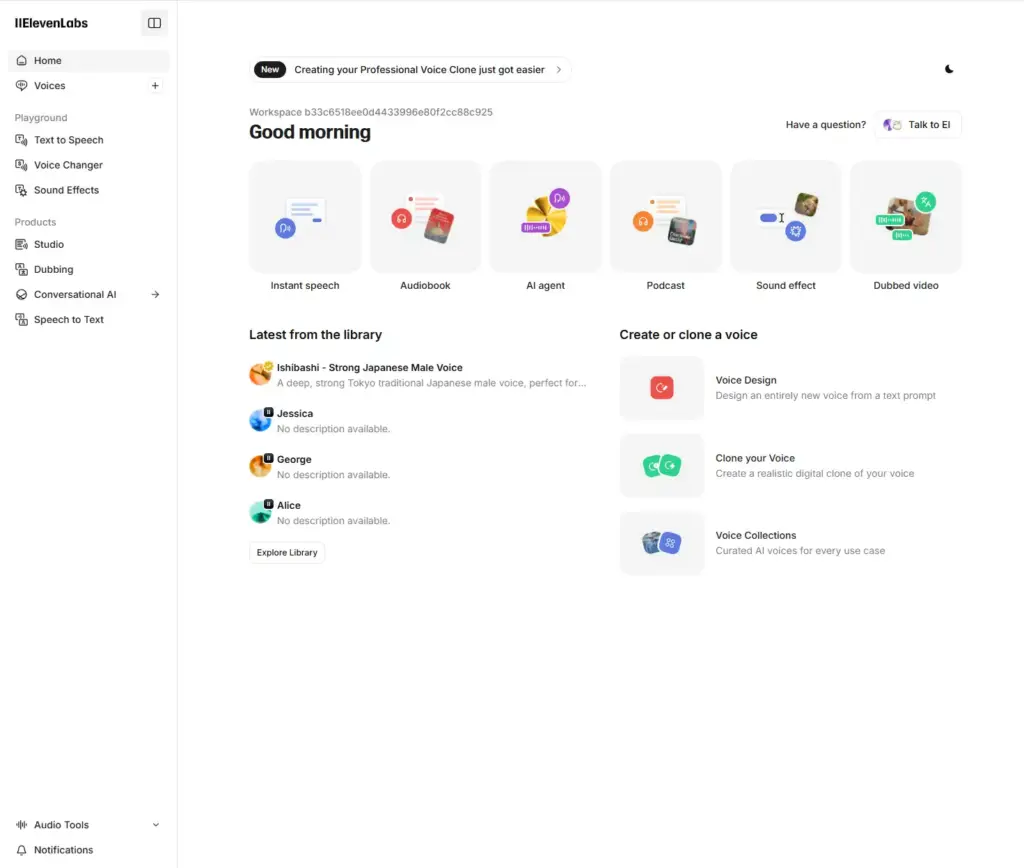Expand Conversational AI with the arrow
Viewport: 1024px width, 868px height.
155,295
